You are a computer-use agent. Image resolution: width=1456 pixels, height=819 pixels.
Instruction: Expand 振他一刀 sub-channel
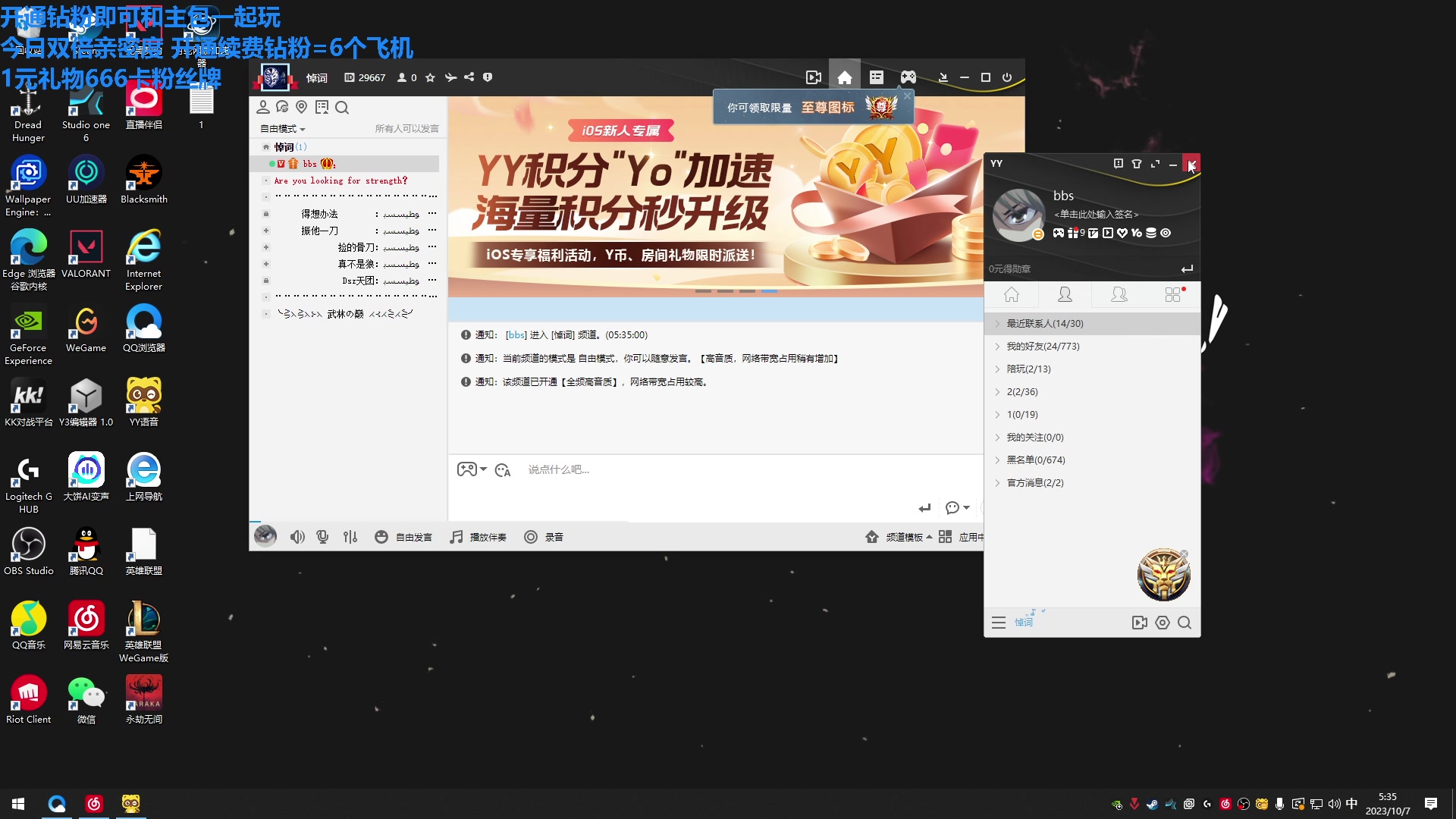(266, 231)
